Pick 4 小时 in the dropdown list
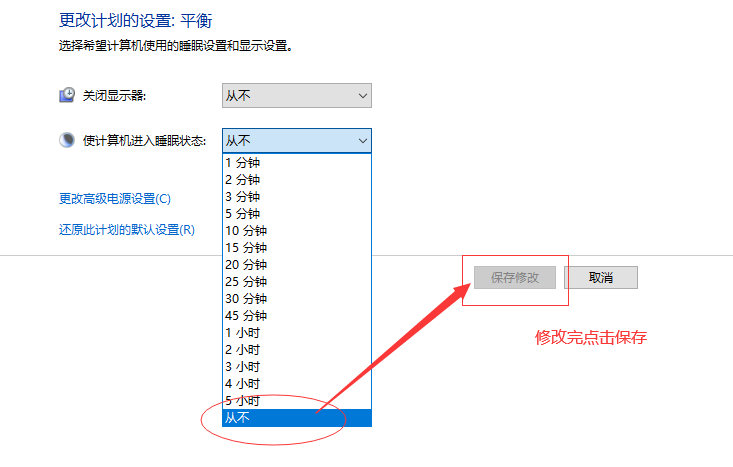733x467 pixels. (297, 384)
